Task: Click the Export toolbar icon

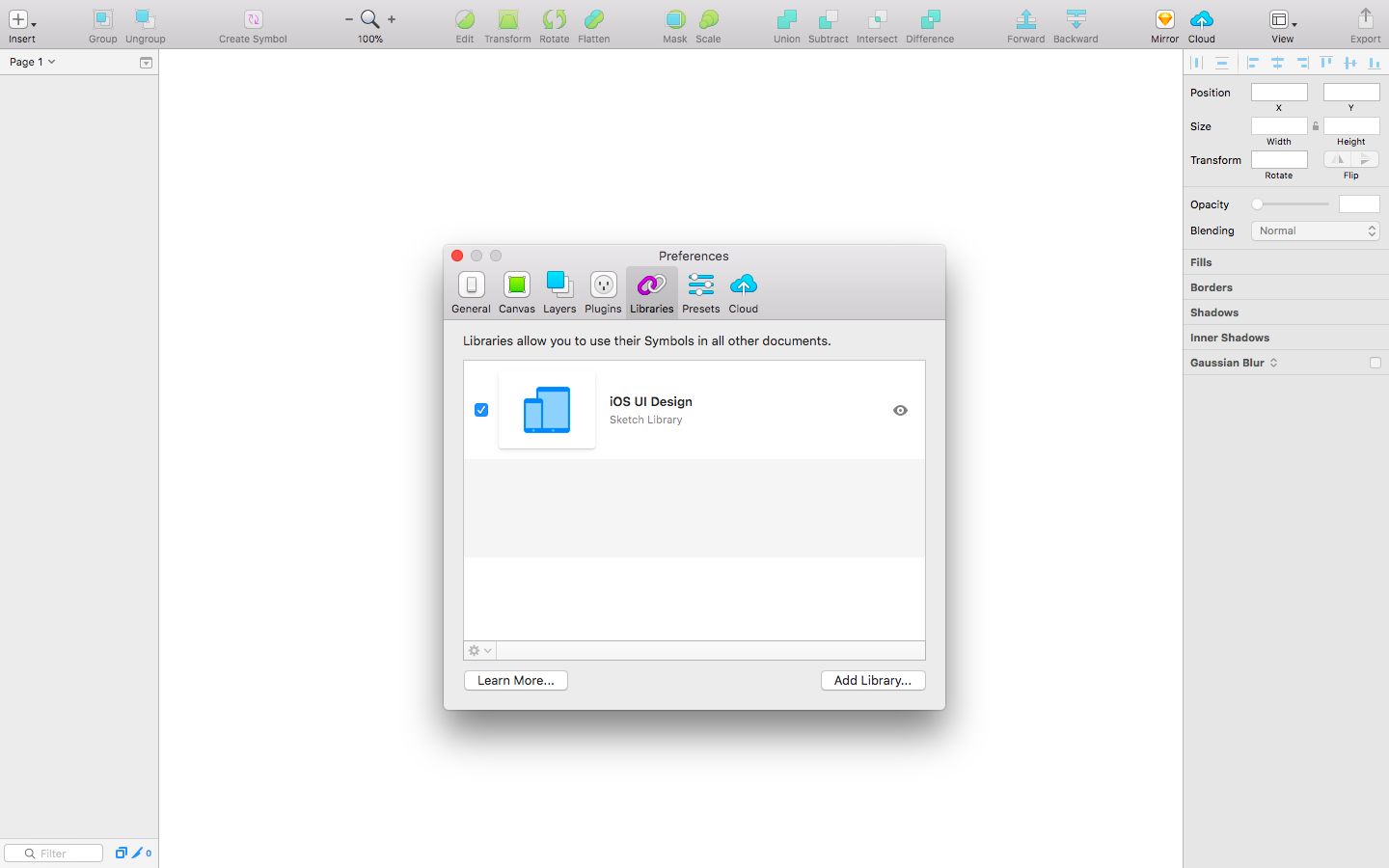Action: [1365, 19]
